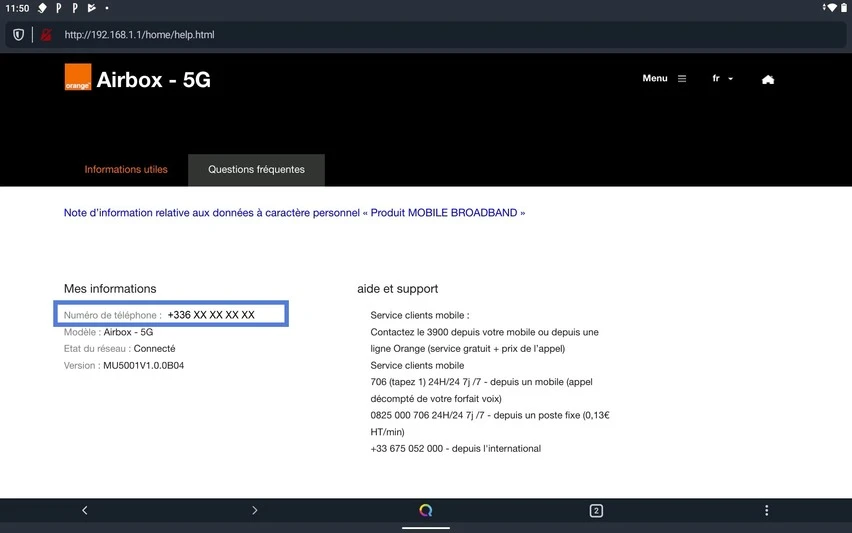Tap the browser search icon in bottom bar
The height and width of the screenshot is (533, 852).
[x=426, y=510]
